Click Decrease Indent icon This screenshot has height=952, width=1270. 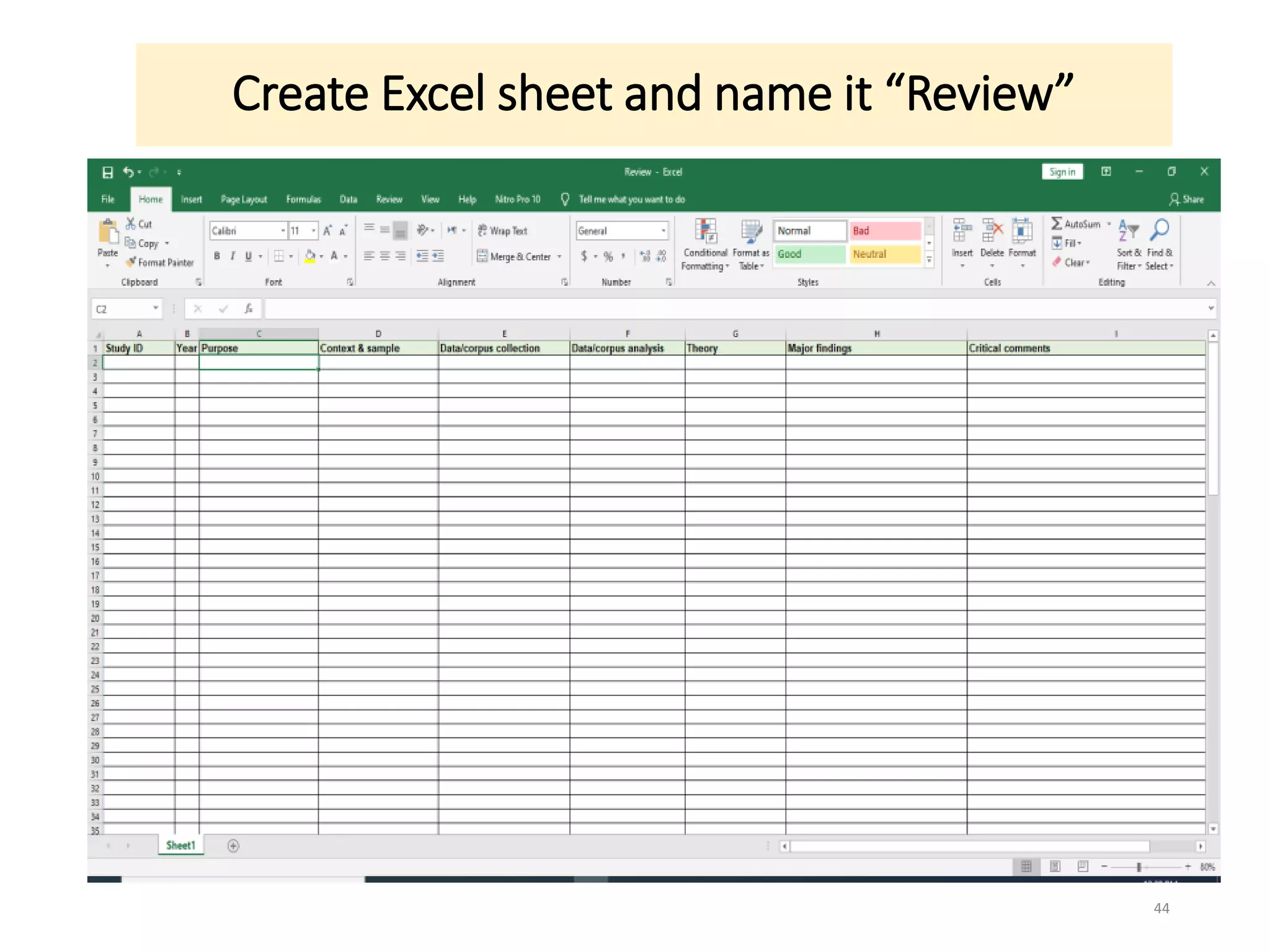pyautogui.click(x=422, y=256)
